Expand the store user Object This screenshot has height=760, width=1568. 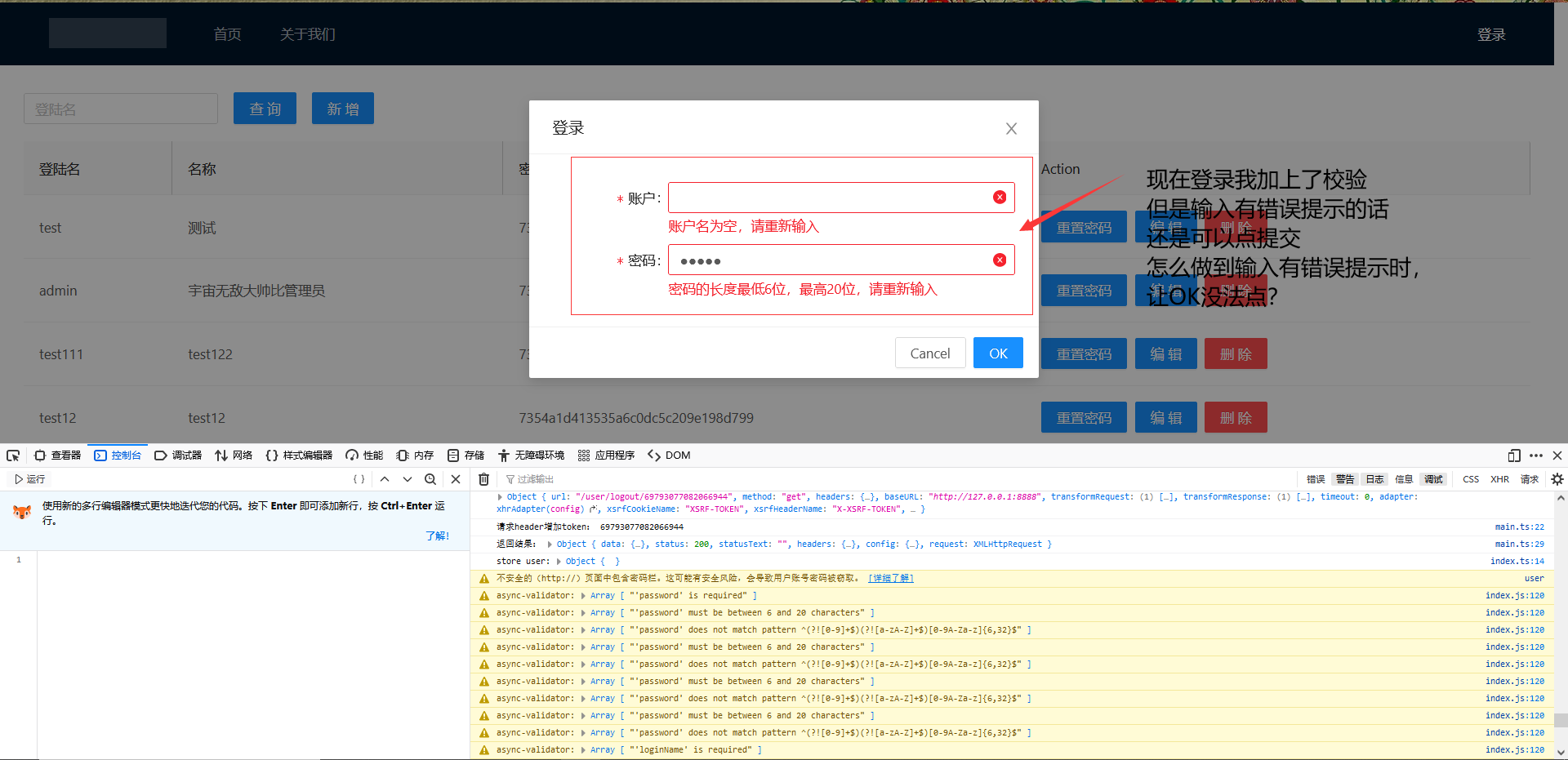[x=559, y=562]
